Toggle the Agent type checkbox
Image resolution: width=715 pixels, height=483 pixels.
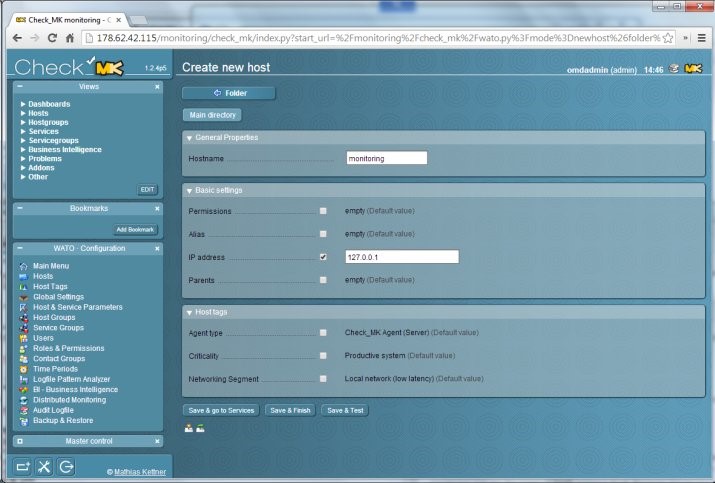point(323,332)
